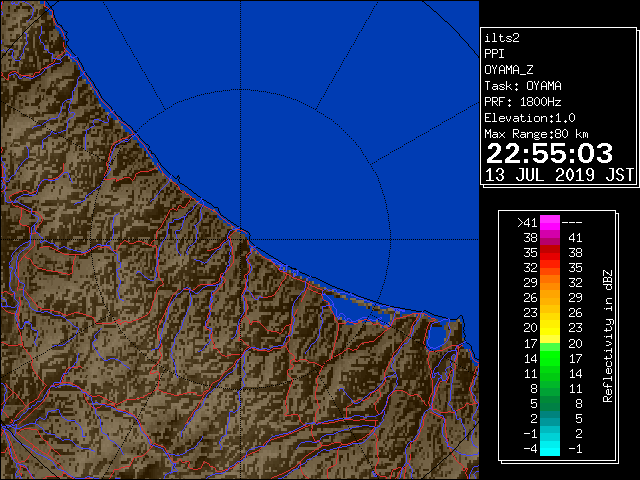640x480 pixels.
Task: Select the cyan -4 to -1 dBZ swatch
Action: (x=550, y=448)
